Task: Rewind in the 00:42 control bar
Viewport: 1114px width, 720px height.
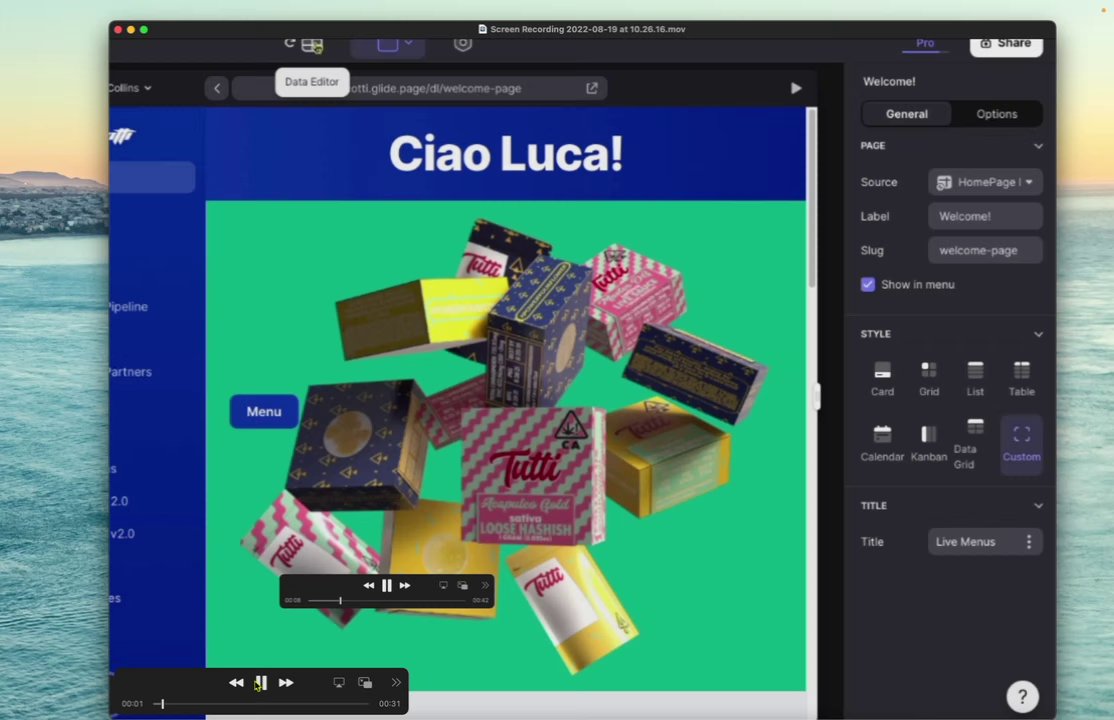Action: point(368,585)
